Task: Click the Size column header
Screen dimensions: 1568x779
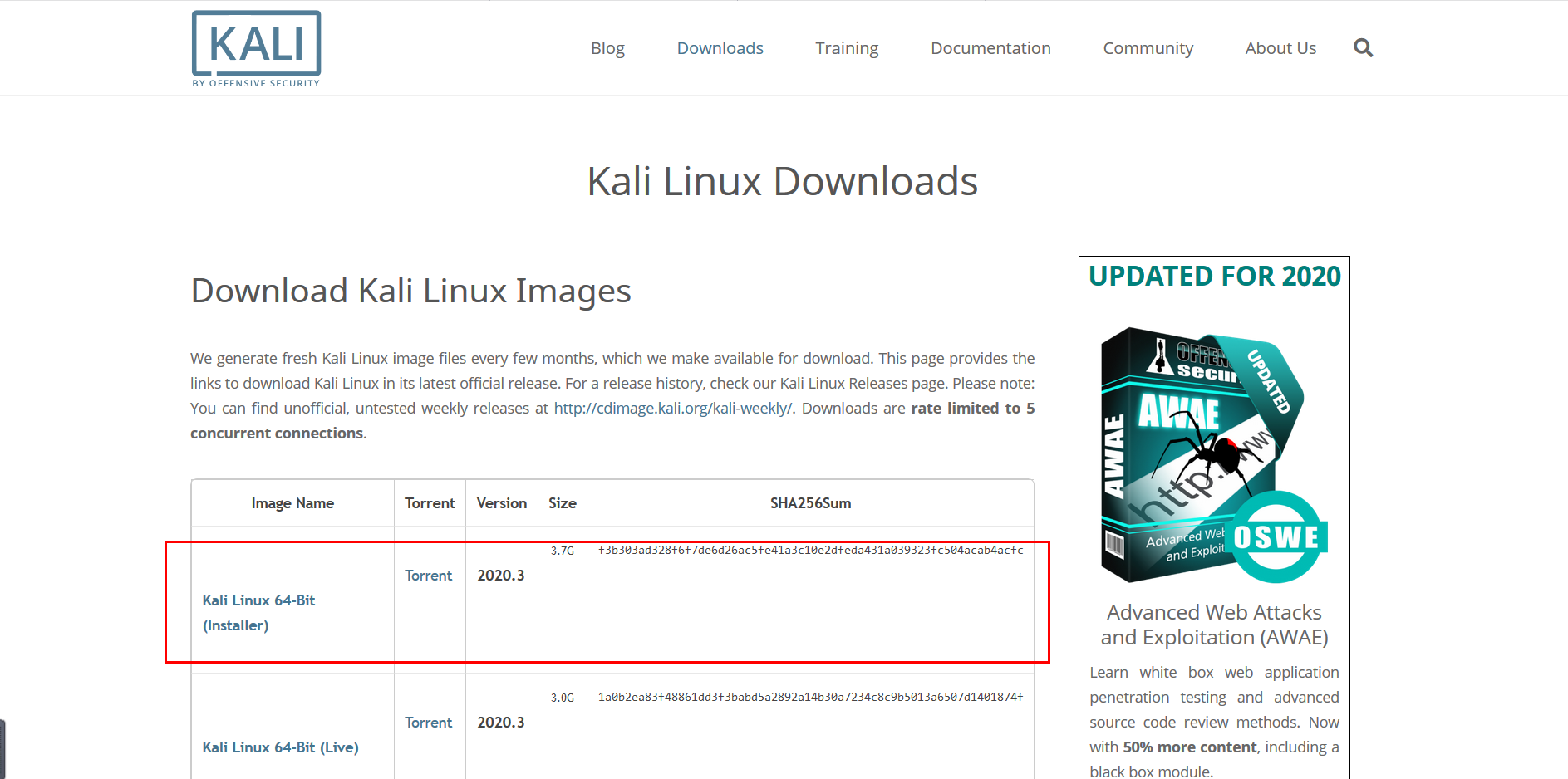Action: pyautogui.click(x=562, y=502)
